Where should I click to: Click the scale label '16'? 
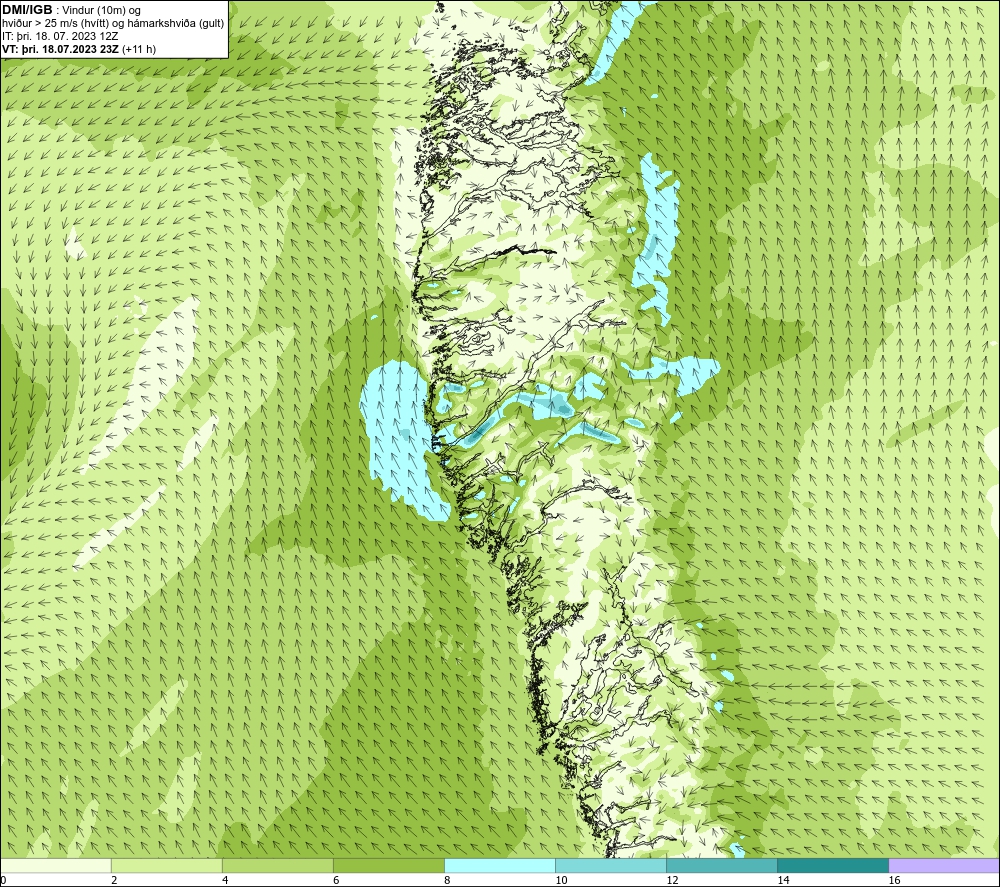894,881
